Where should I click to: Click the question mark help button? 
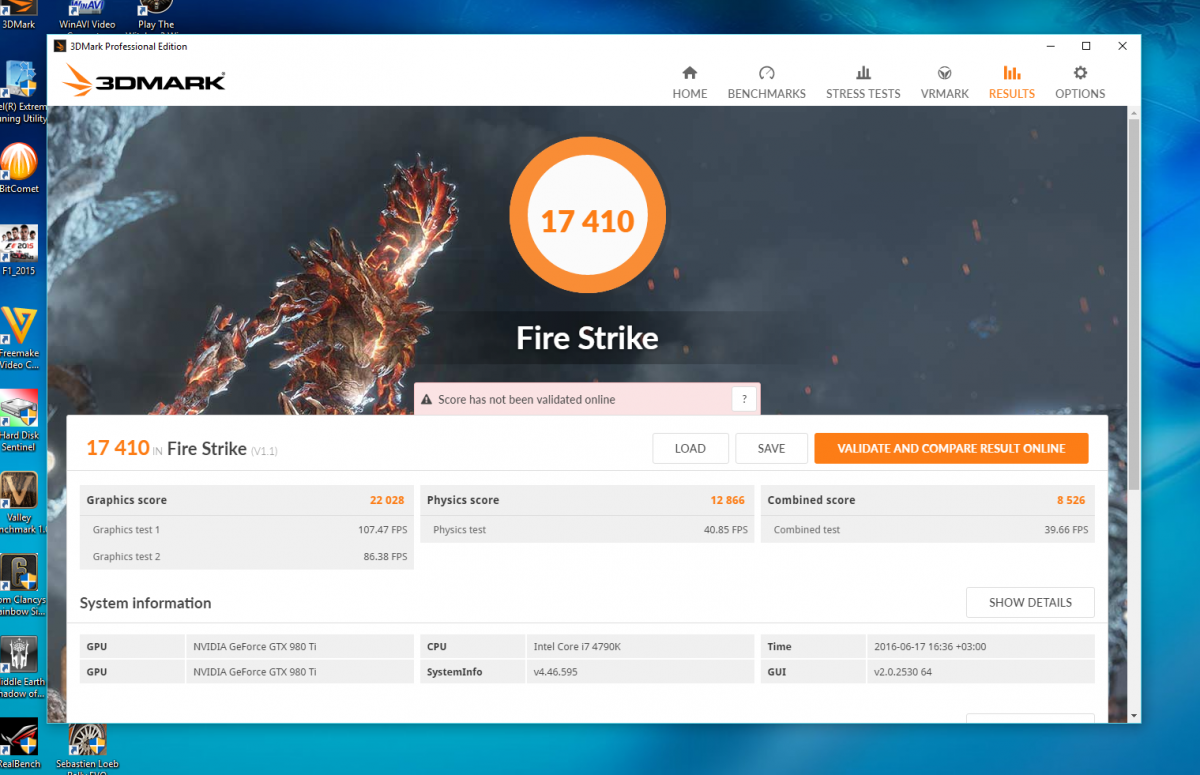[x=743, y=399]
